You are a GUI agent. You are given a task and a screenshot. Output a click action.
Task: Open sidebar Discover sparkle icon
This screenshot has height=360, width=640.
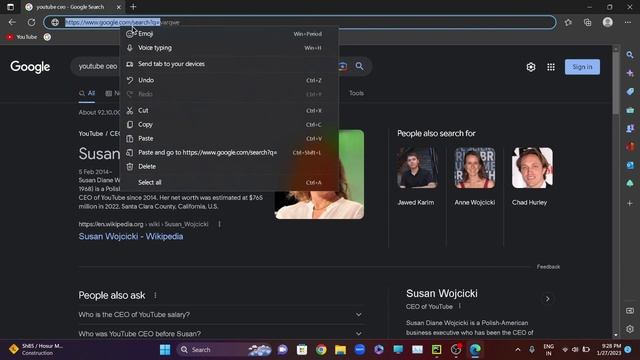pos(630,73)
